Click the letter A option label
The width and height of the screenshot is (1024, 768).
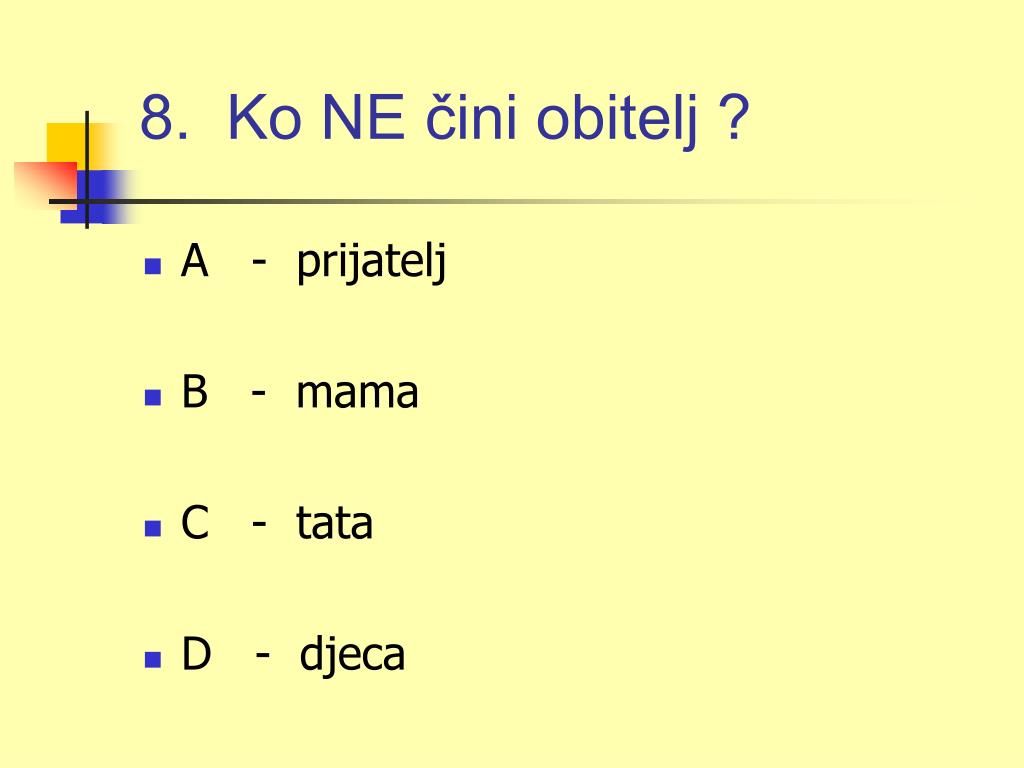(x=195, y=261)
